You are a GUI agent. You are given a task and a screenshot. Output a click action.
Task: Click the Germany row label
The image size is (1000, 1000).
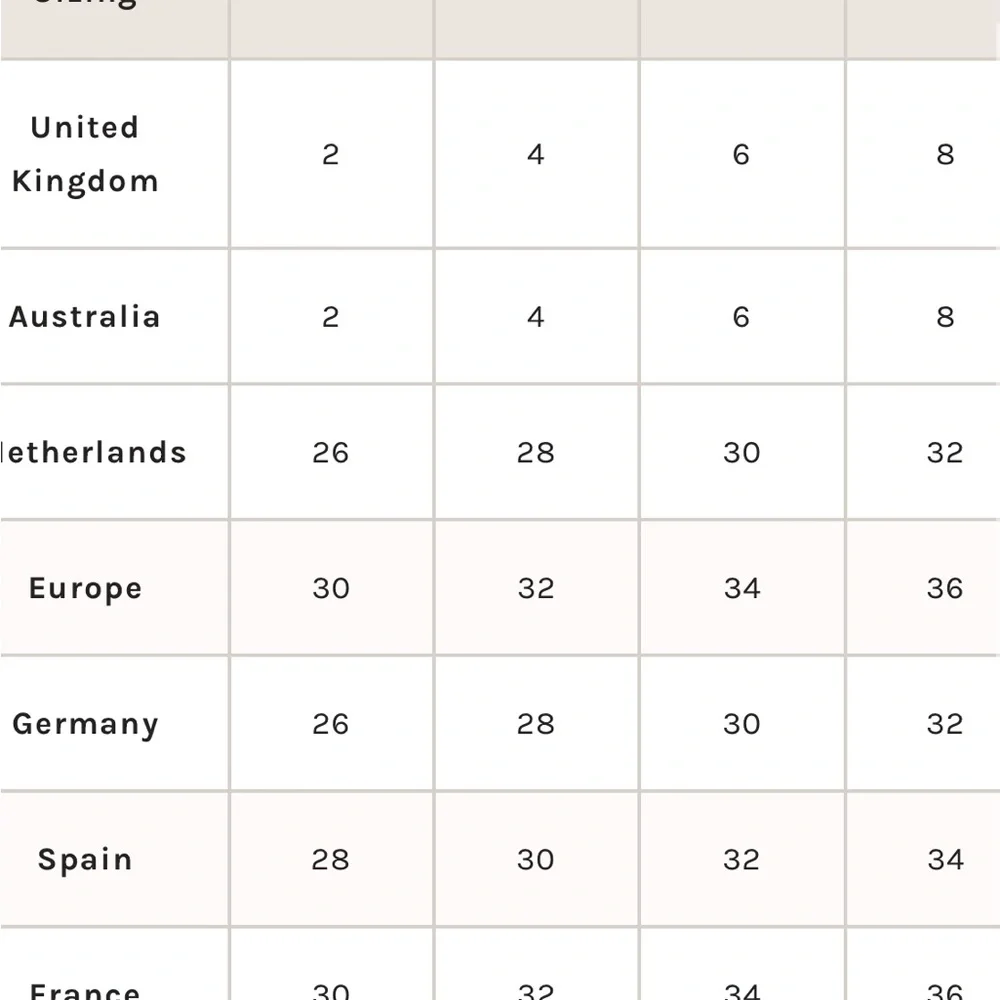85,724
